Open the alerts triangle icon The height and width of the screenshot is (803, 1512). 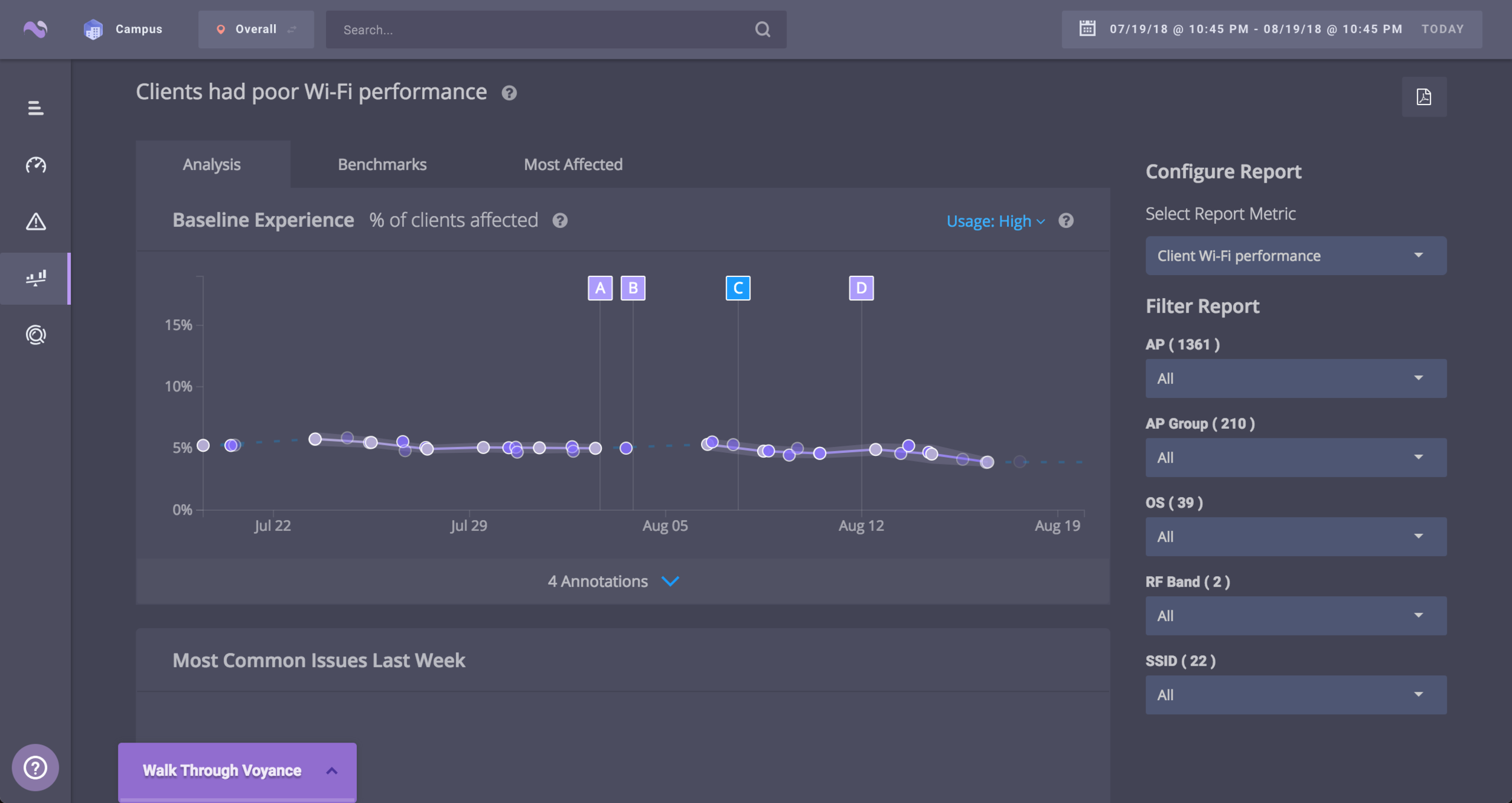pos(36,221)
